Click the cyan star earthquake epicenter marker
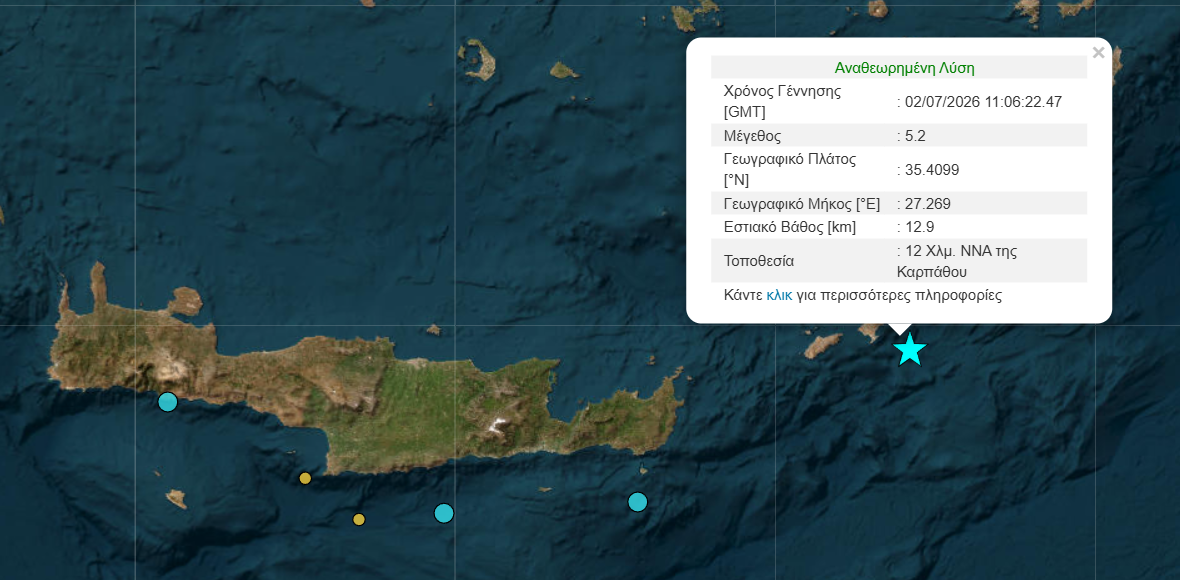1180x580 pixels. pyautogui.click(x=910, y=350)
